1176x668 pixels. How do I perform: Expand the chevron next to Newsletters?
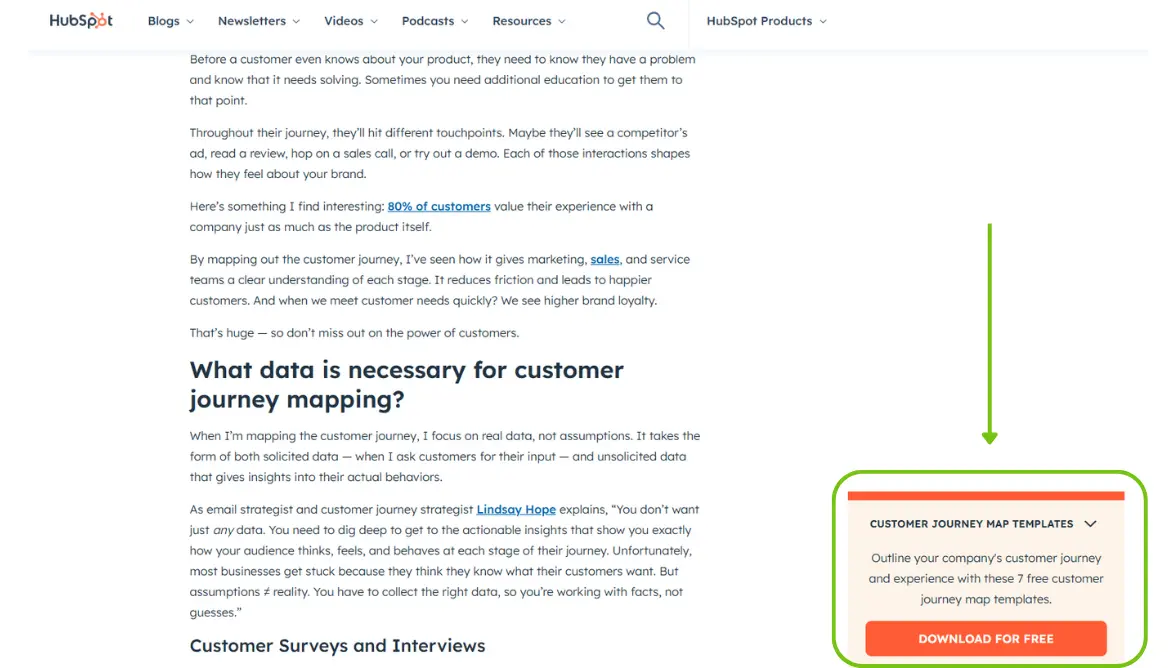(296, 22)
